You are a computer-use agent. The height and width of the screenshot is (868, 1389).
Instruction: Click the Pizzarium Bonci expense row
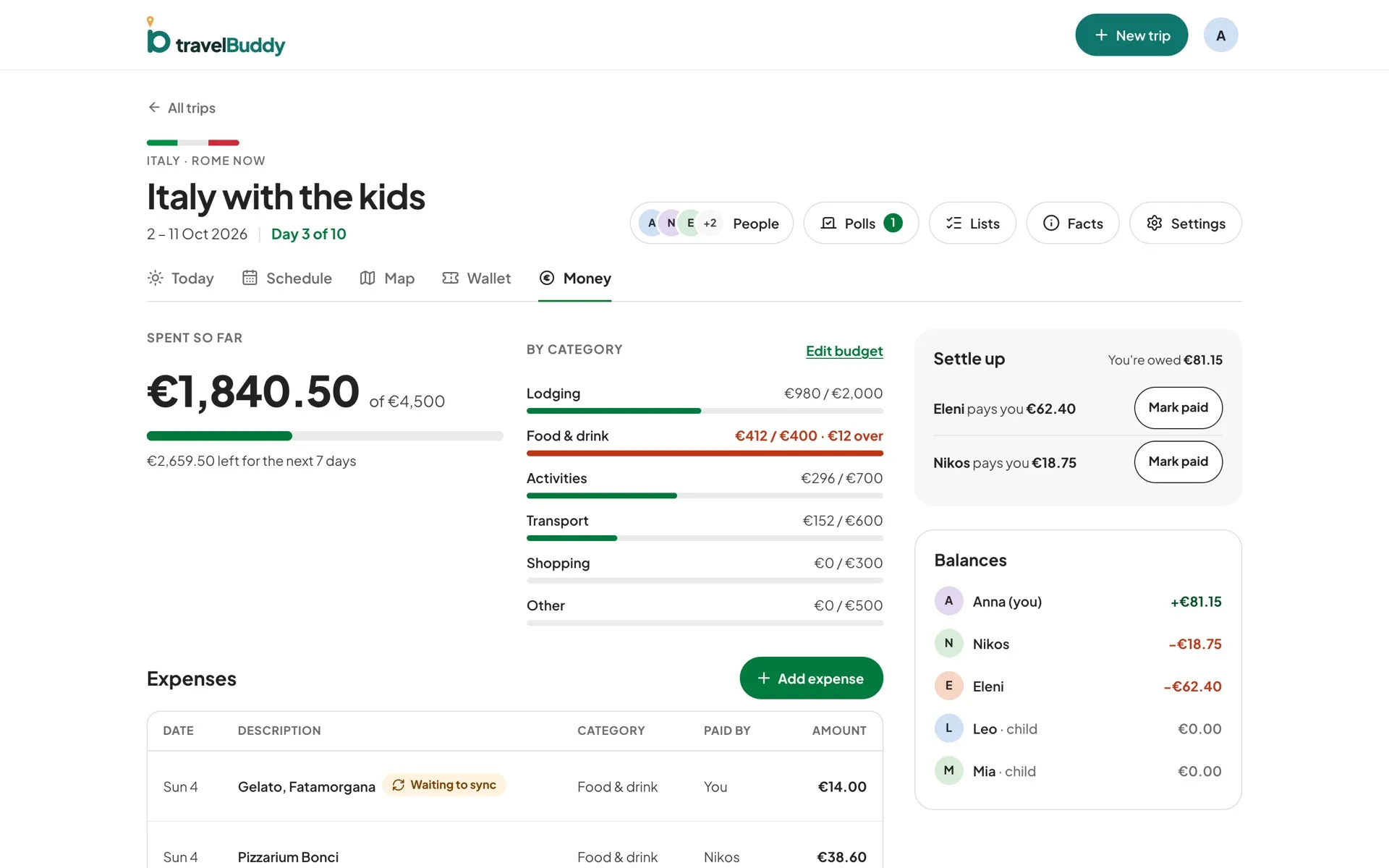(515, 845)
